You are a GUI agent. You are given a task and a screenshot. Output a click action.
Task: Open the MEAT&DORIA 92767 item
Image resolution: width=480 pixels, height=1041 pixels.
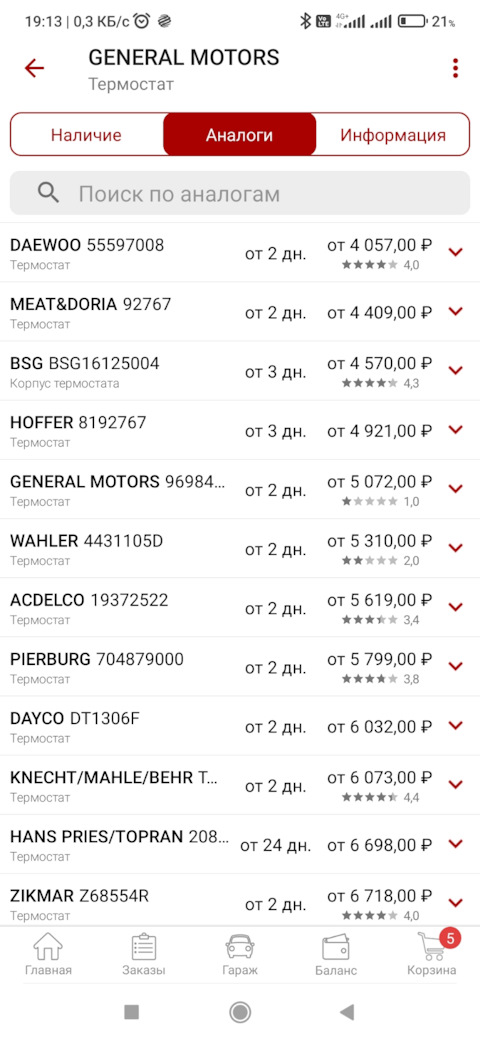click(240, 312)
